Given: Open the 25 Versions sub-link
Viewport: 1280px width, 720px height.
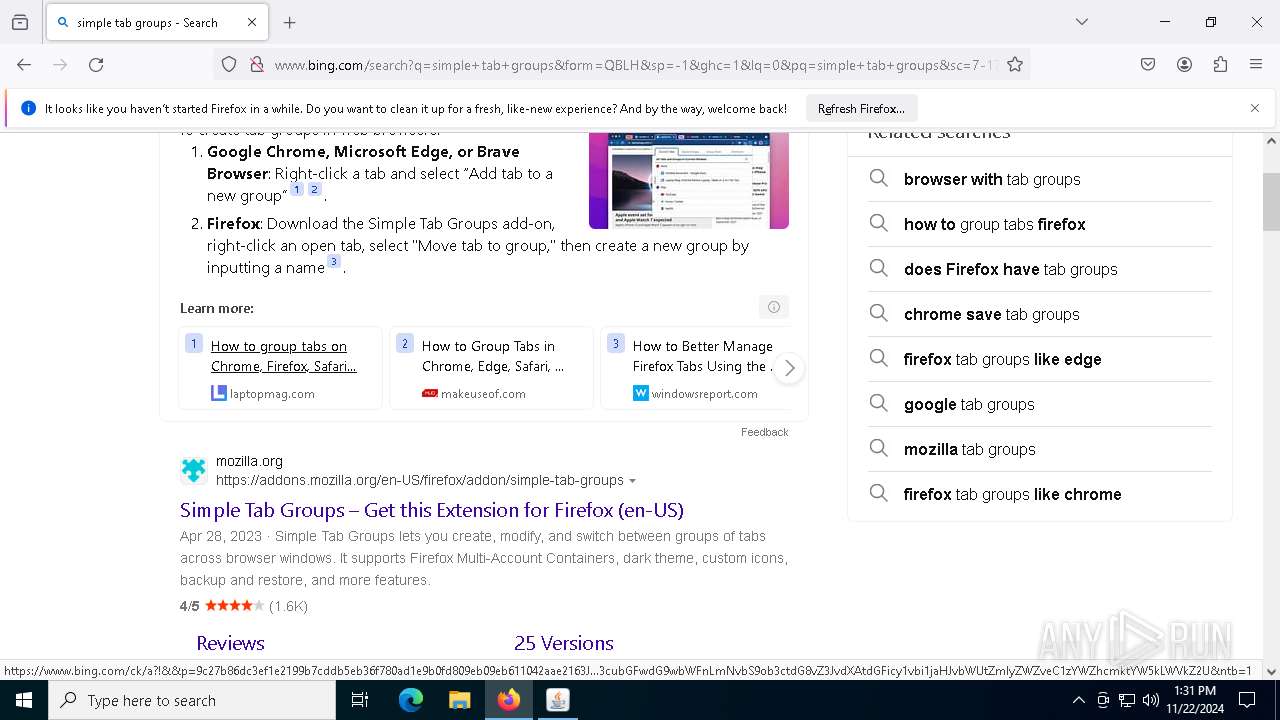Looking at the screenshot, I should [564, 643].
